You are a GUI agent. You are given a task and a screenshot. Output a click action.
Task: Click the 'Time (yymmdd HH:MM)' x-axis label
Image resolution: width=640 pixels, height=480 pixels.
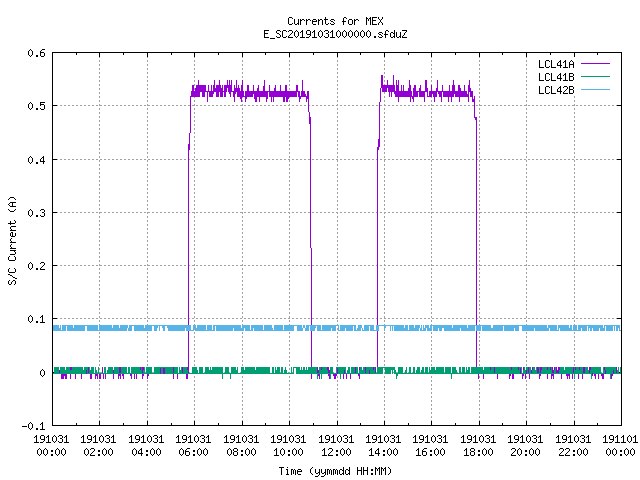pos(335,471)
